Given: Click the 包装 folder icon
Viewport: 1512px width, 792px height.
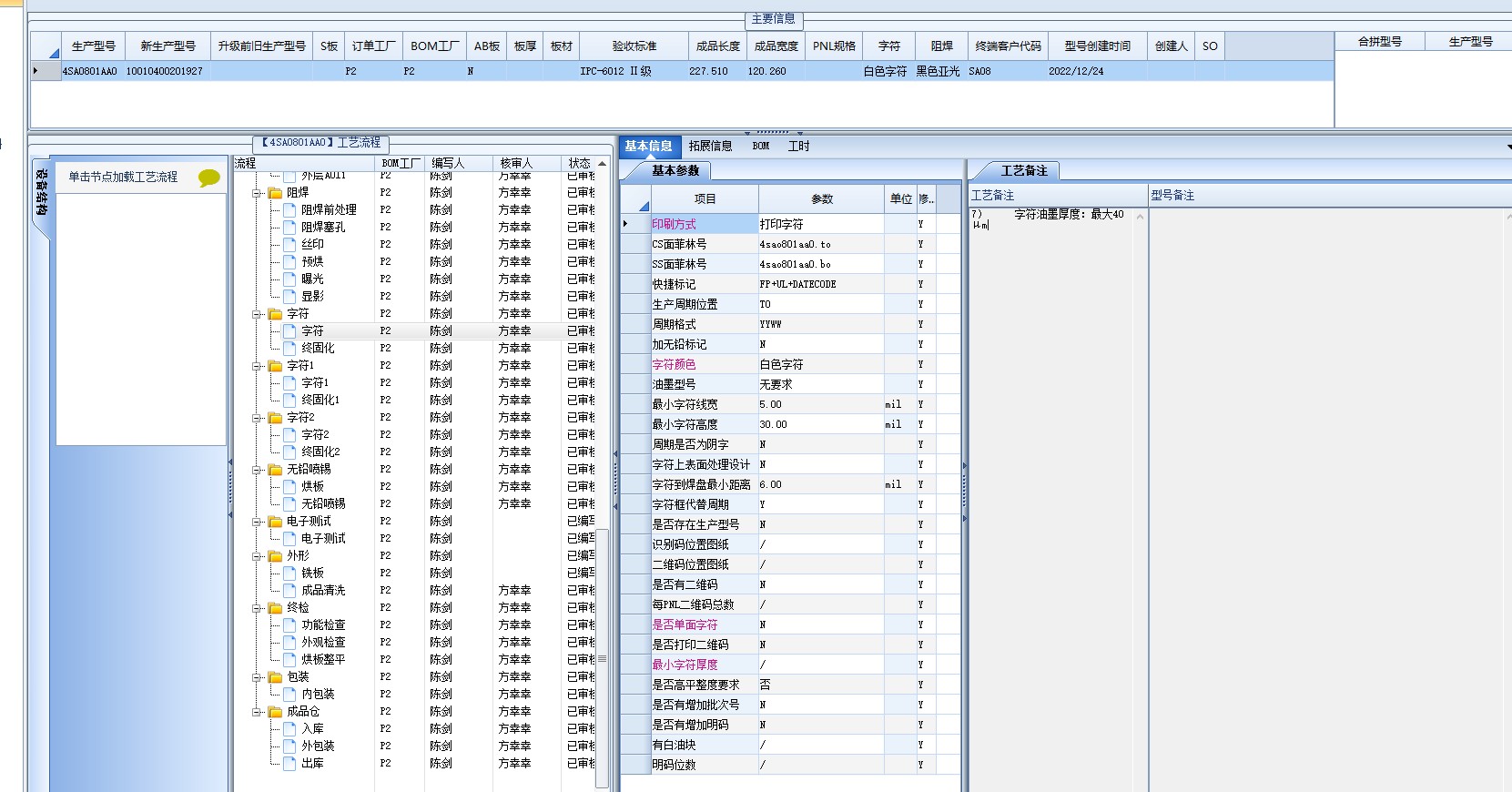Looking at the screenshot, I should pos(275,677).
